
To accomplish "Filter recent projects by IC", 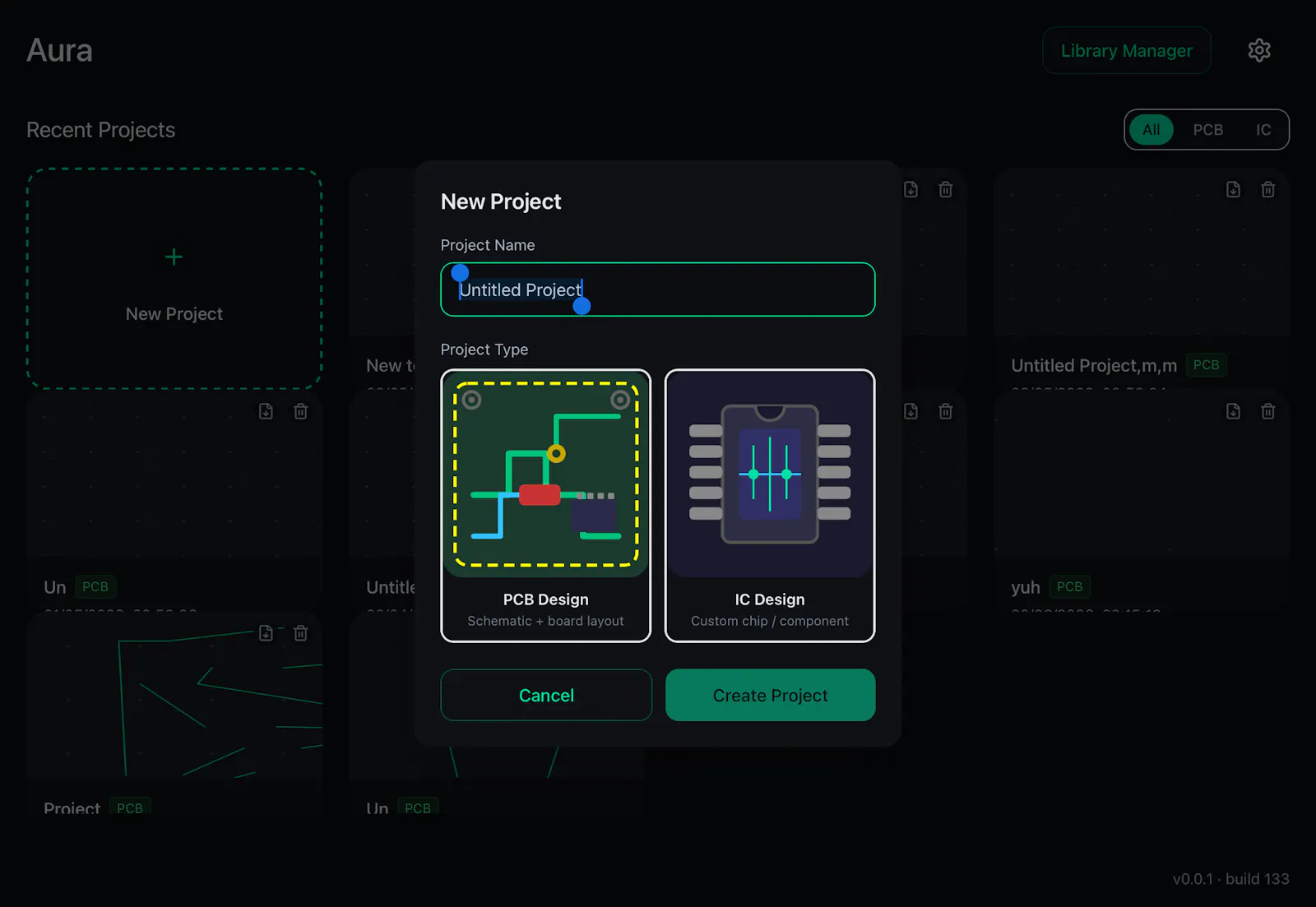I will [1263, 130].
